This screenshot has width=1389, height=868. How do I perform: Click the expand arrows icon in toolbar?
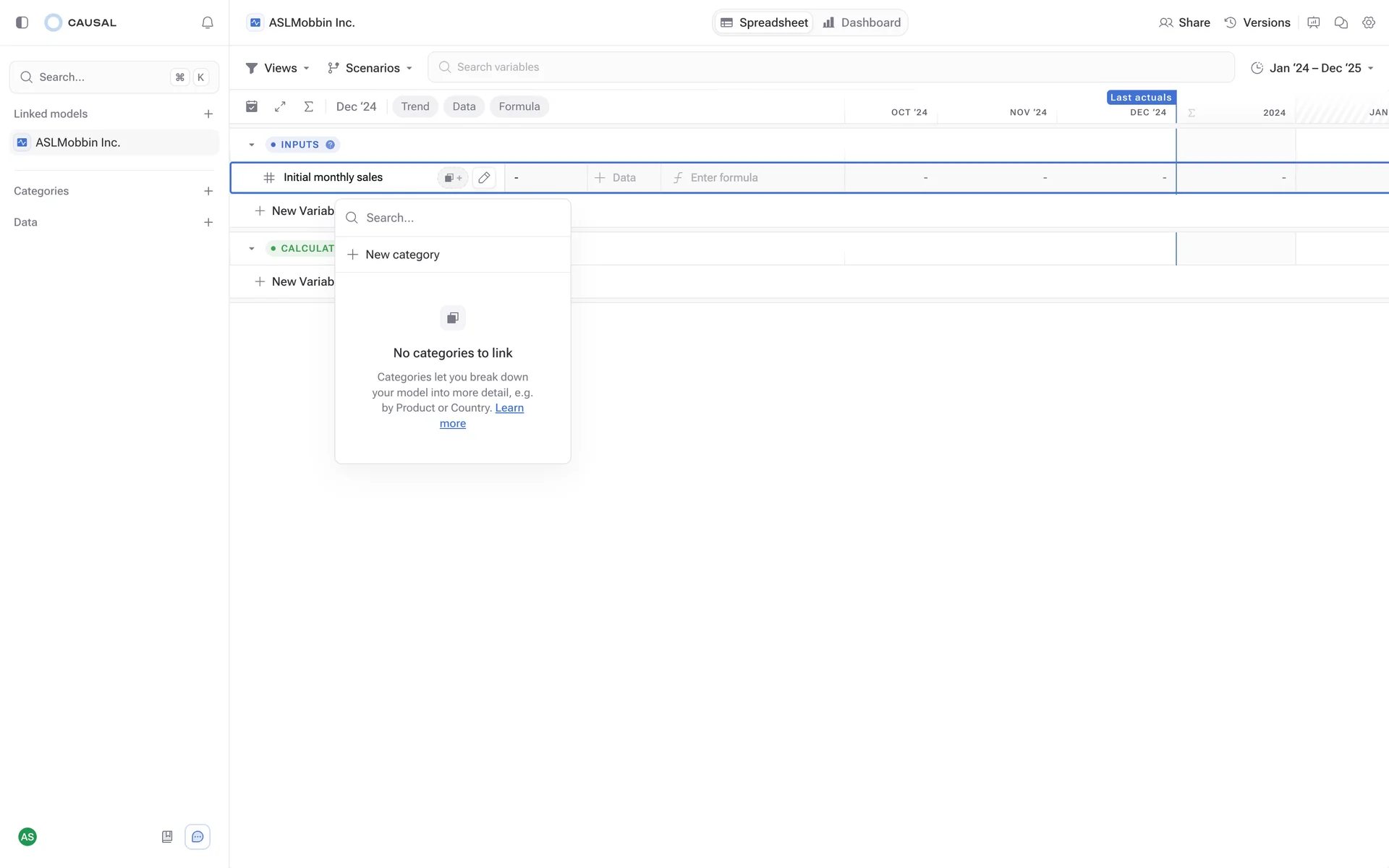[280, 106]
